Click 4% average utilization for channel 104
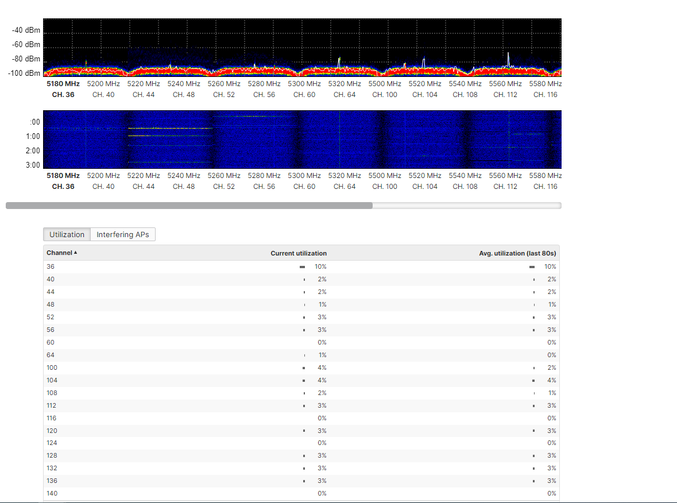Image resolution: width=677 pixels, height=503 pixels. [x=552, y=380]
